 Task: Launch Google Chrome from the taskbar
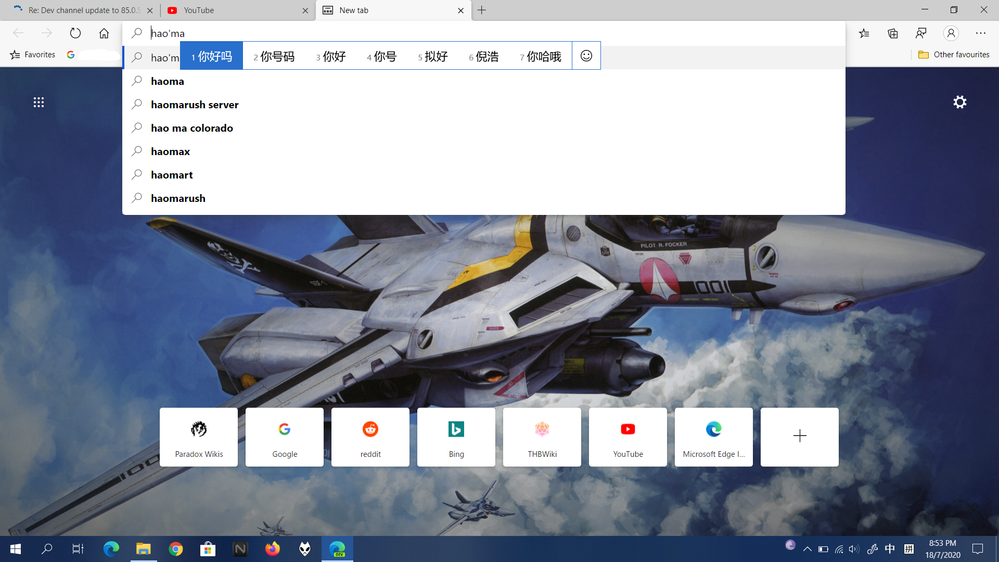[176, 549]
